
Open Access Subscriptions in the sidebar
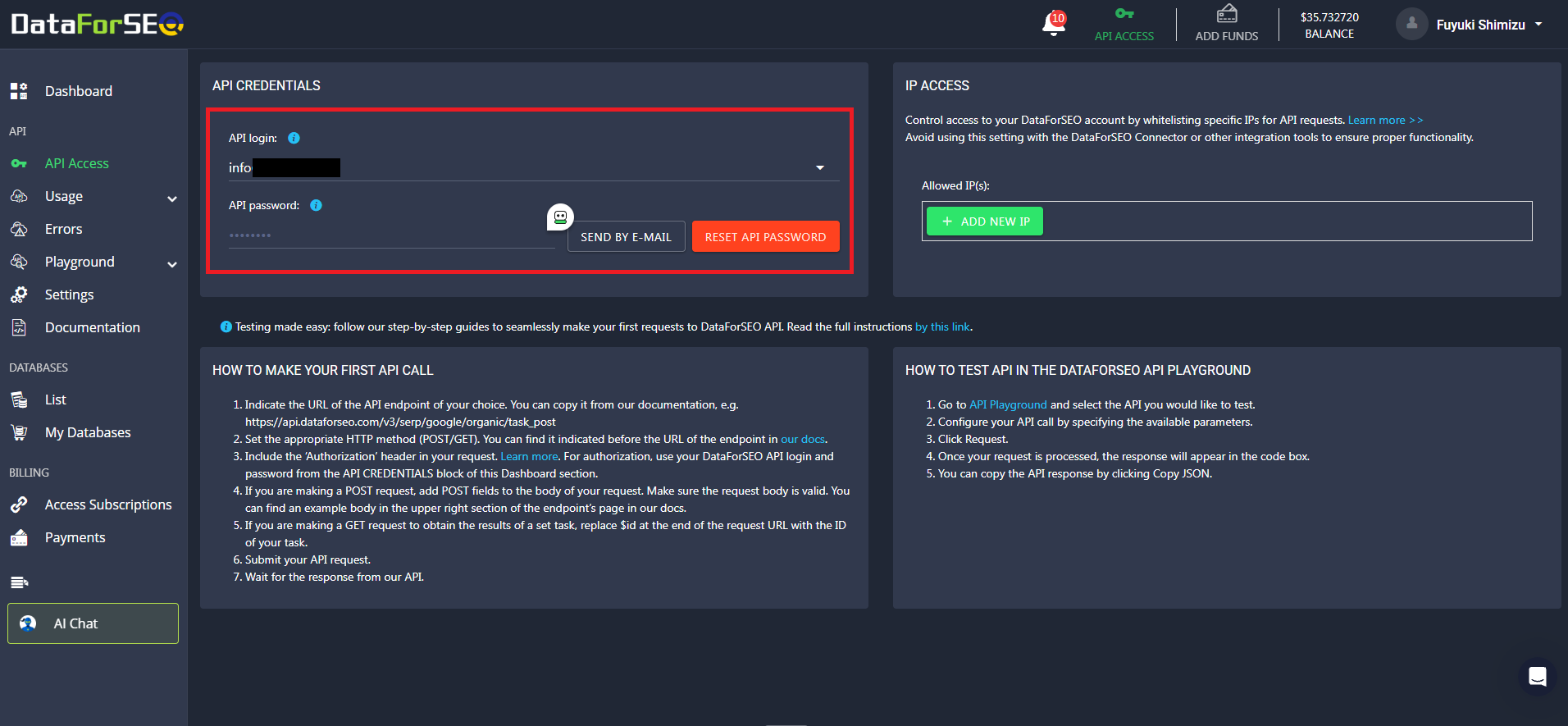(108, 505)
